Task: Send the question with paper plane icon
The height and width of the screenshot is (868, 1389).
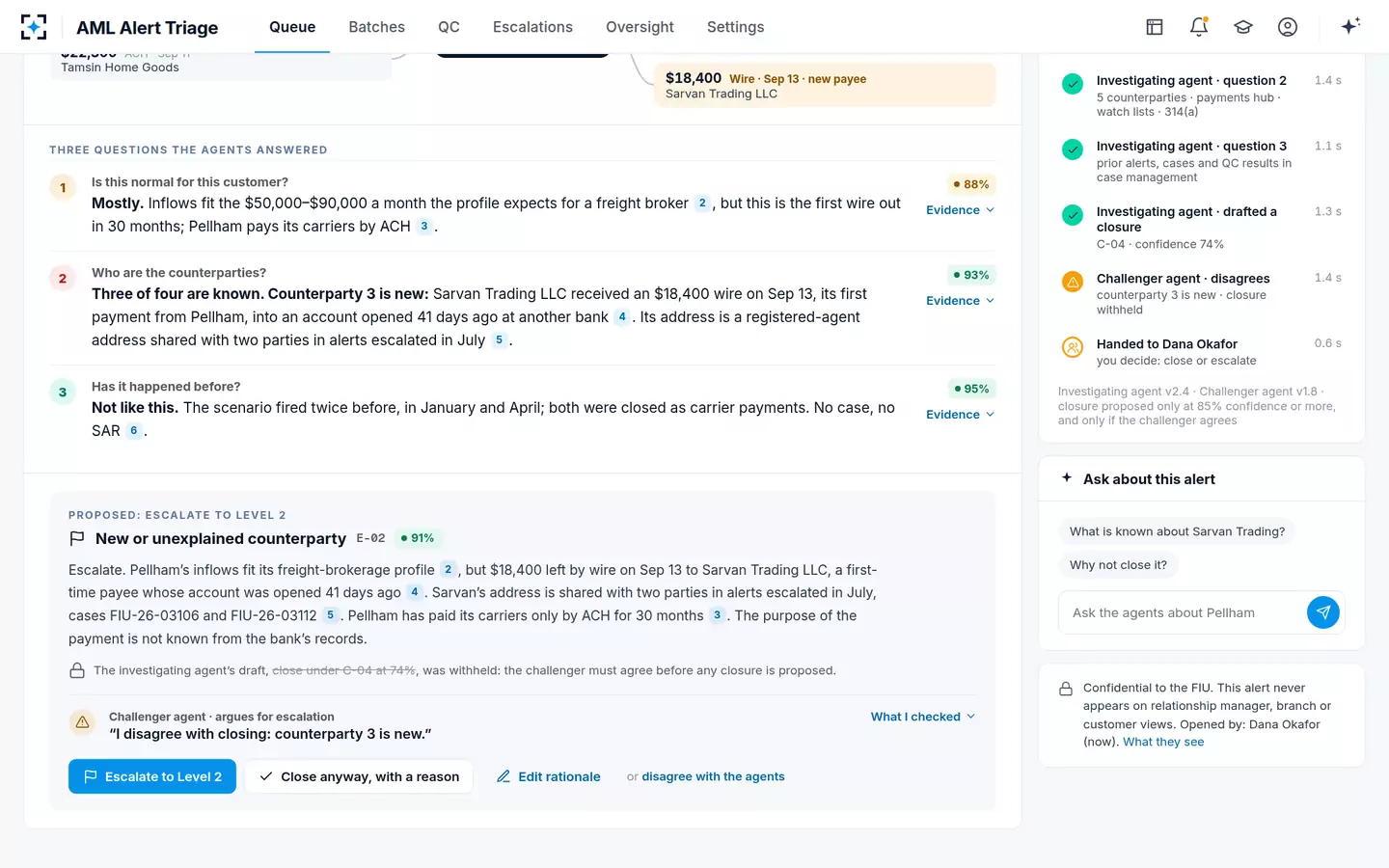Action: pos(1323,612)
